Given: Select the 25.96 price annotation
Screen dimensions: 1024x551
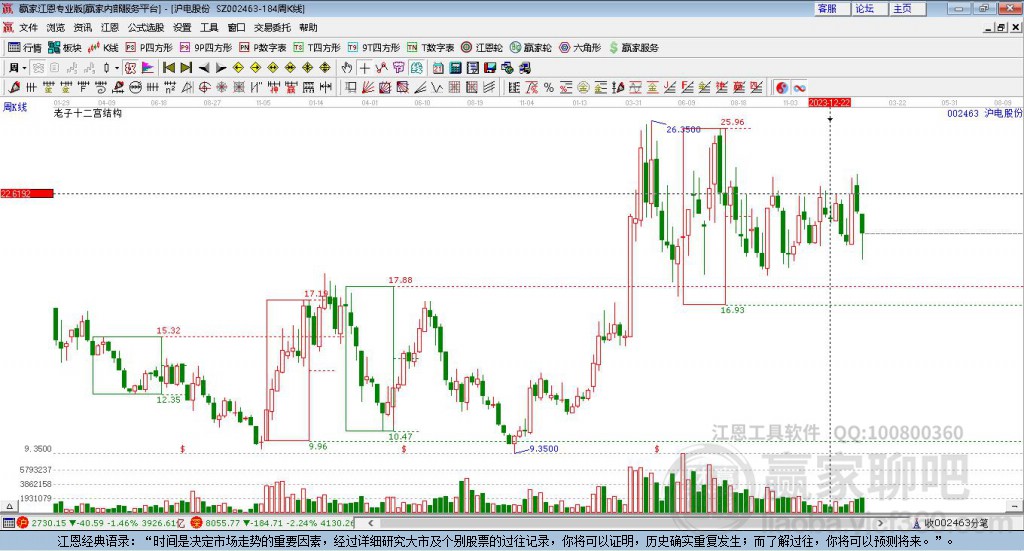Looking at the screenshot, I should tap(732, 122).
